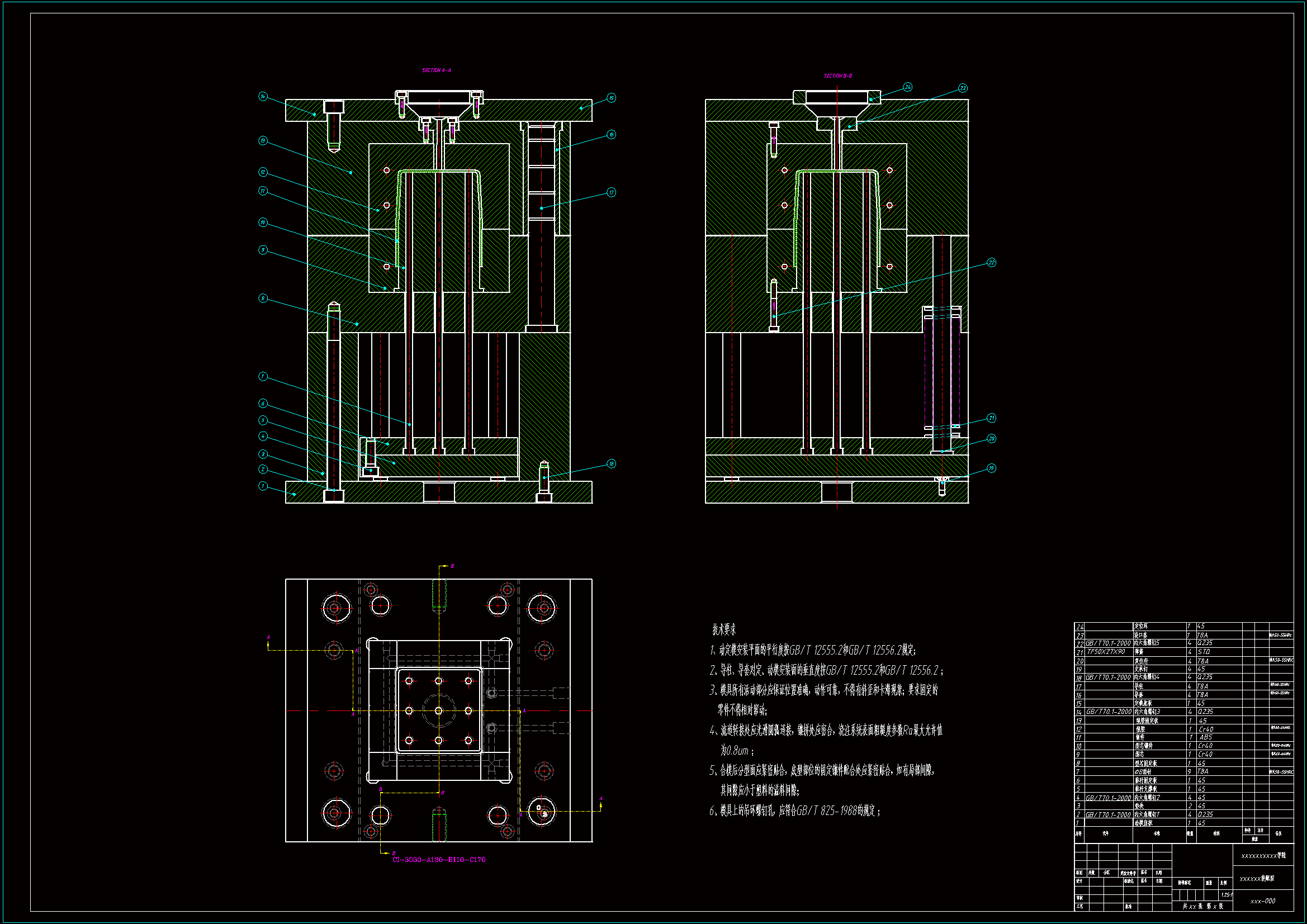Viewport: 1307px width, 924px height.
Task: Select part balloon number 1
Action: point(262,486)
